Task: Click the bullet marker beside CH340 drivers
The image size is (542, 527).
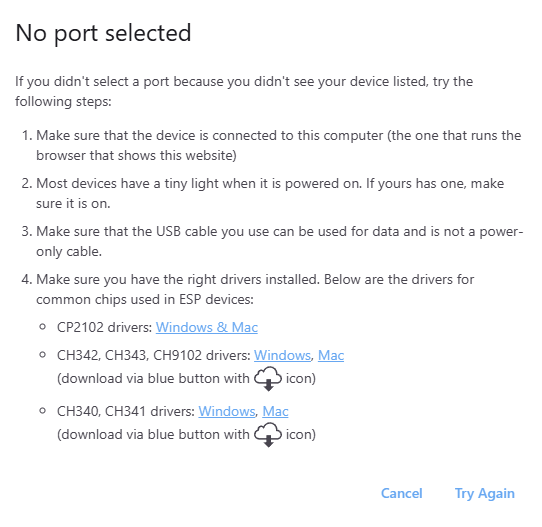Action: point(43,411)
